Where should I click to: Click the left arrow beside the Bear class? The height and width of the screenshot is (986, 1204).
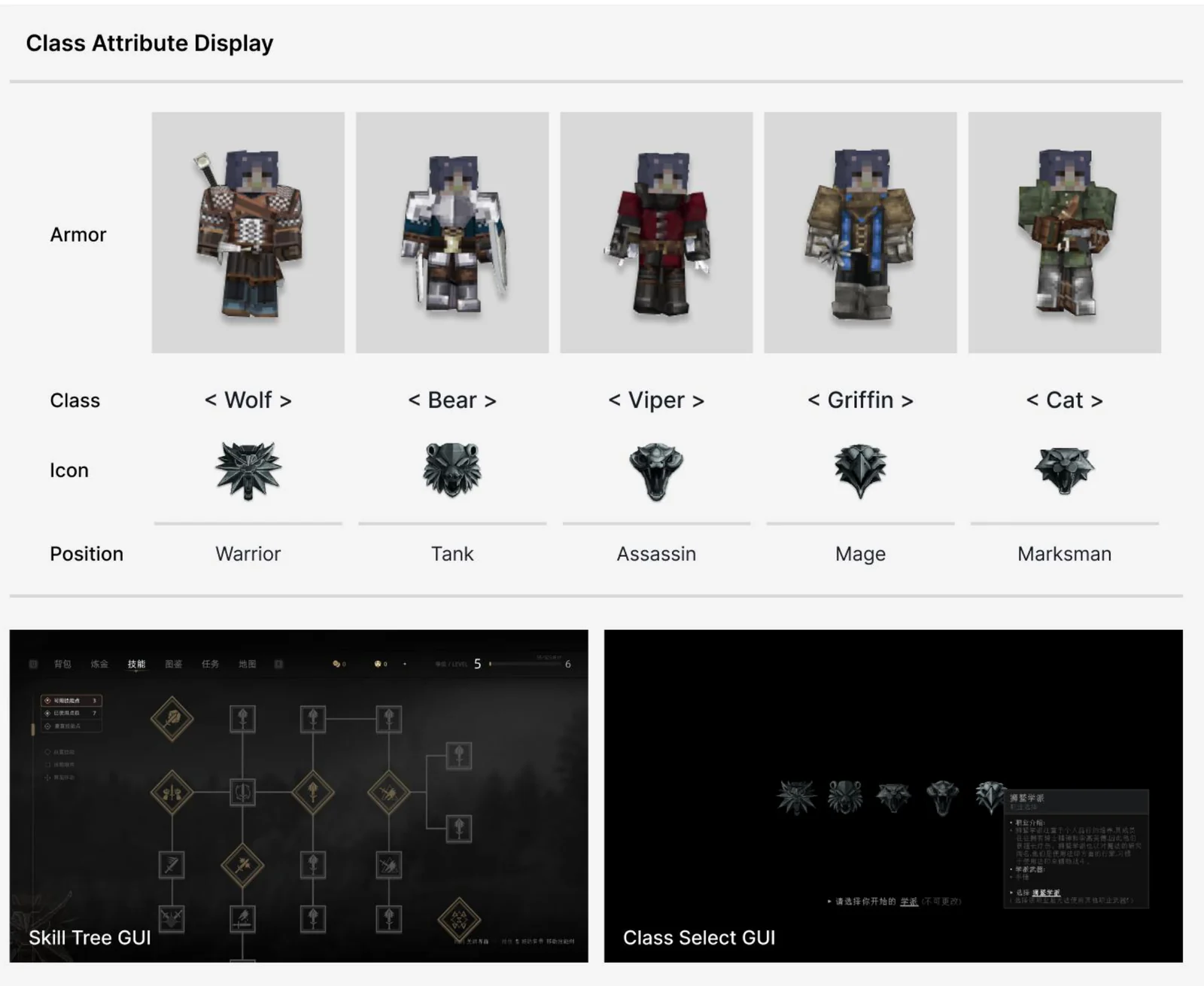coord(414,400)
